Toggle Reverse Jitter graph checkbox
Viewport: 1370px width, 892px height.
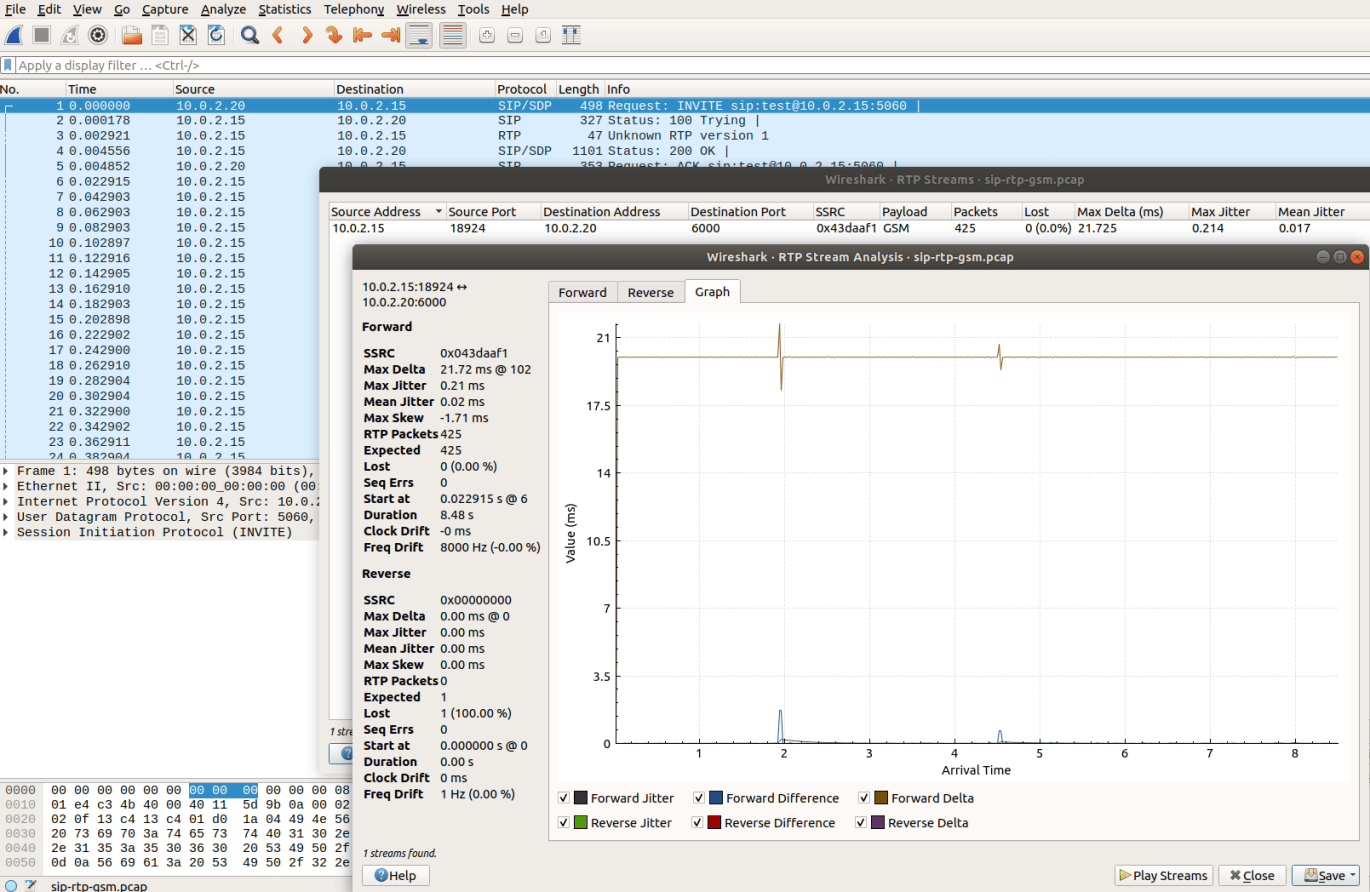[564, 822]
